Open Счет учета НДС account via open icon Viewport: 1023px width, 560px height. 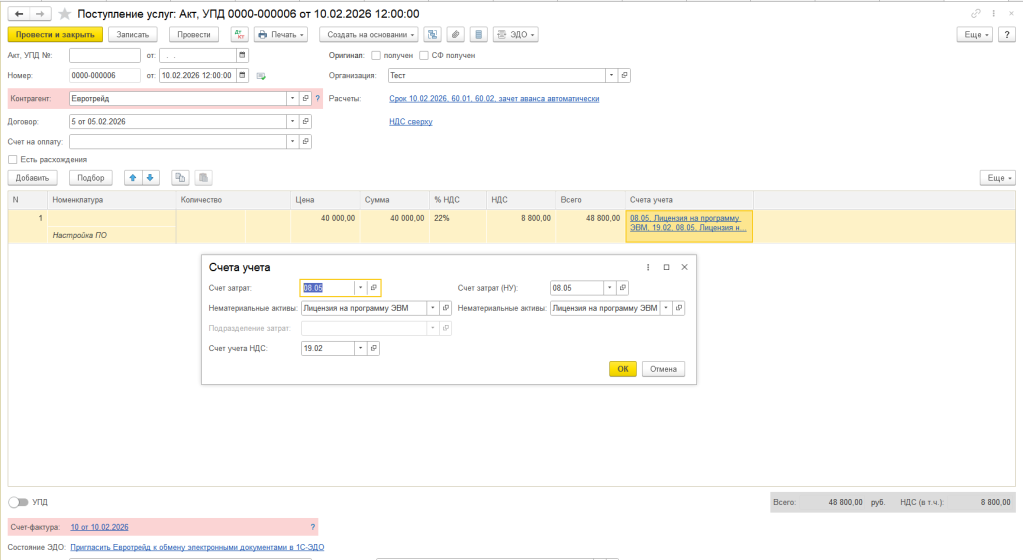tap(374, 349)
